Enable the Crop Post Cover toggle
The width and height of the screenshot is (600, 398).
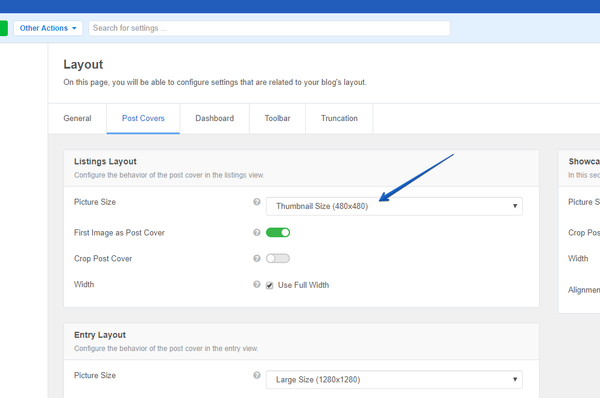point(278,258)
